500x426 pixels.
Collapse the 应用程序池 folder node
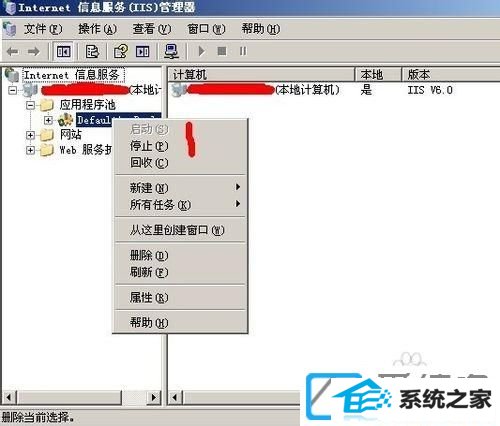pyautogui.click(x=30, y=105)
